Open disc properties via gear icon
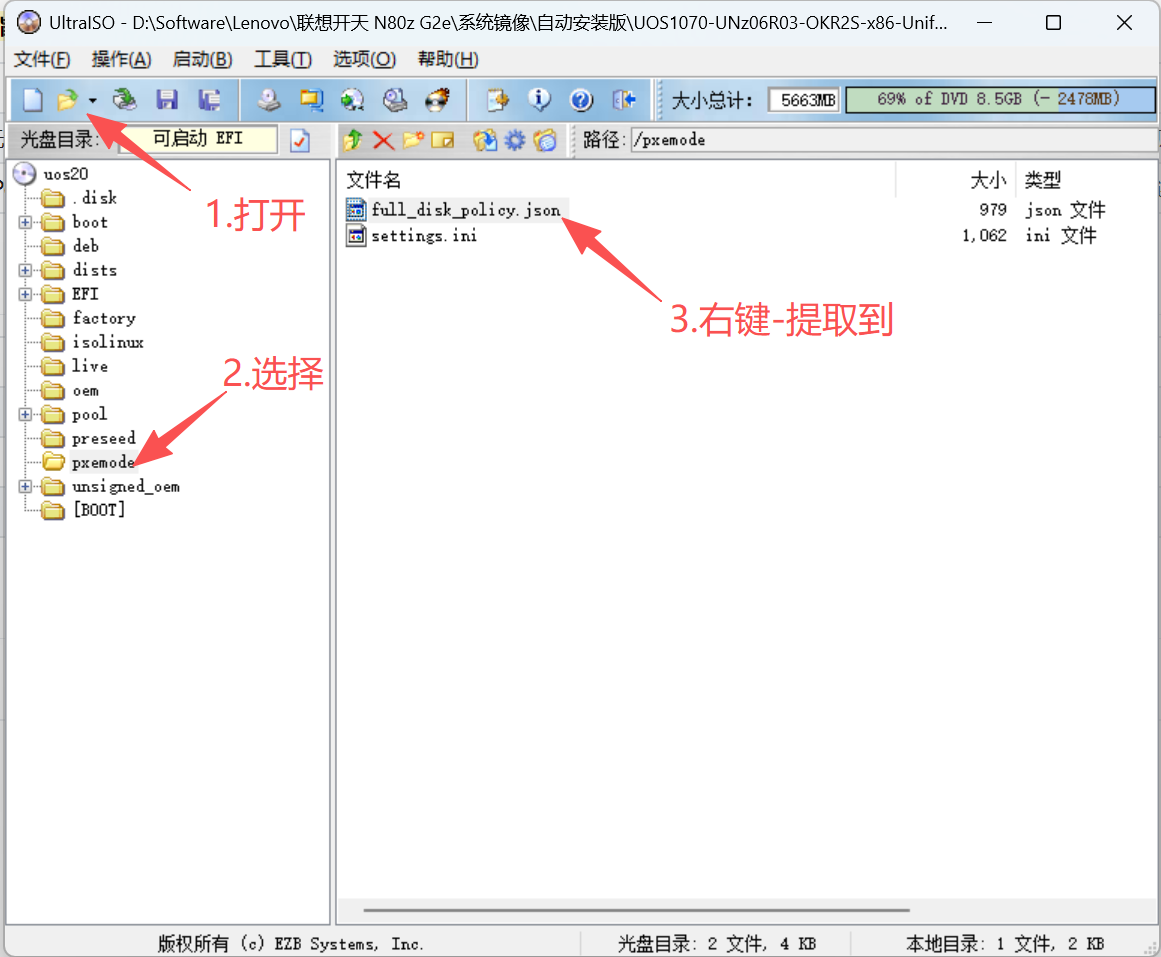Screen dimensions: 1161x957 pos(513,140)
